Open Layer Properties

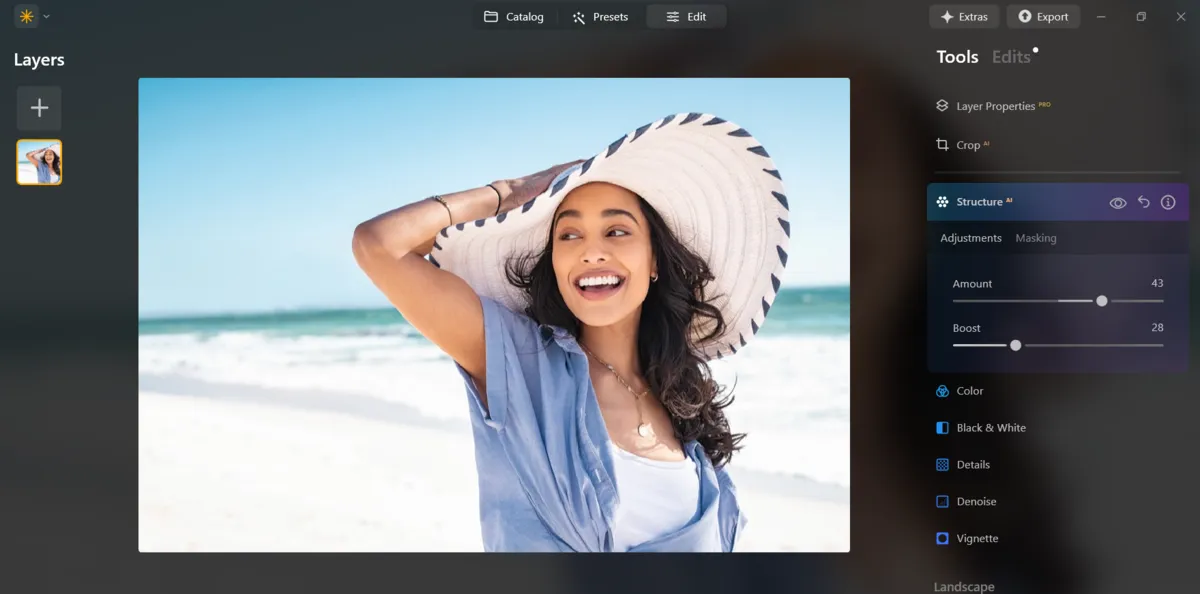click(x=994, y=105)
